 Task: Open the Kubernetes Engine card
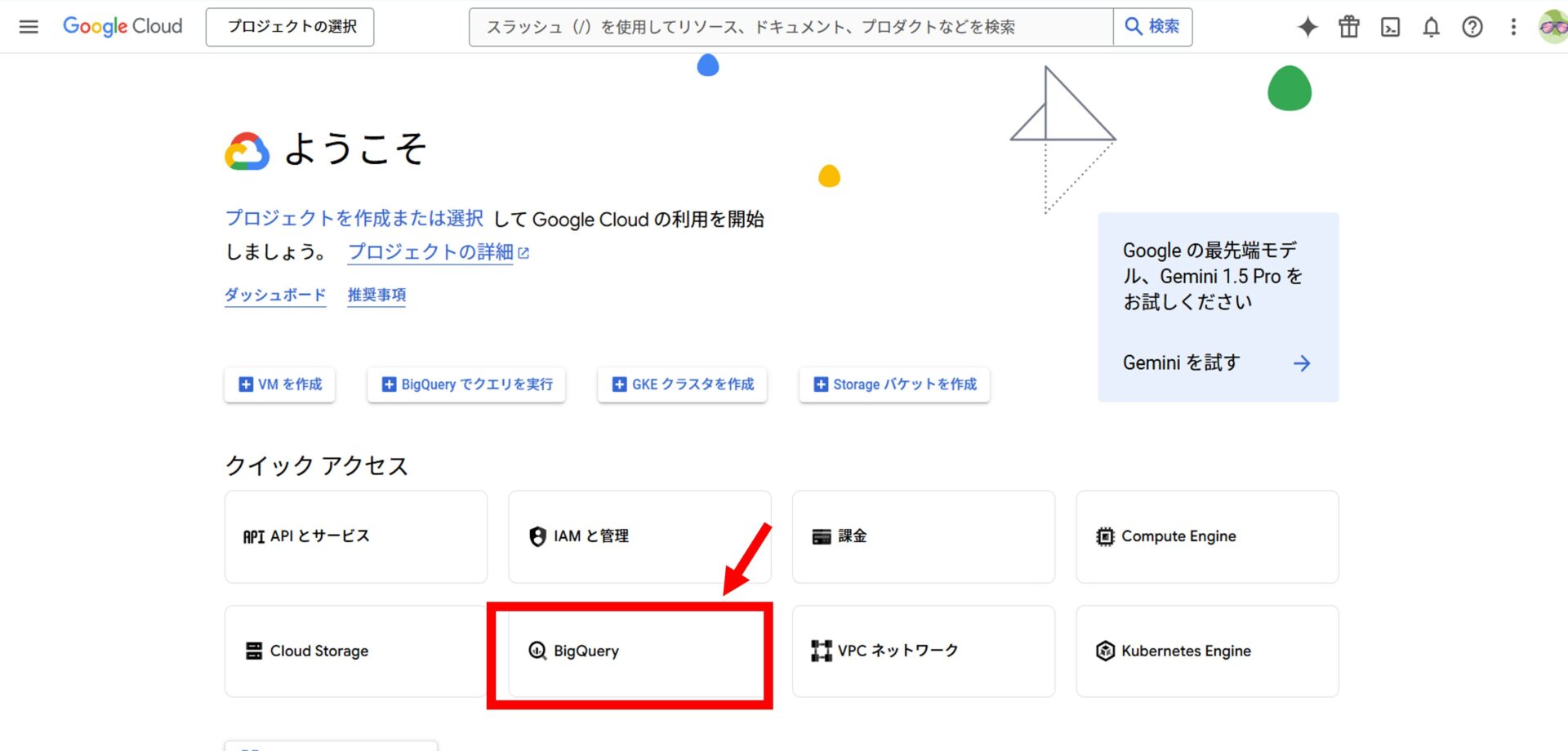click(1207, 651)
